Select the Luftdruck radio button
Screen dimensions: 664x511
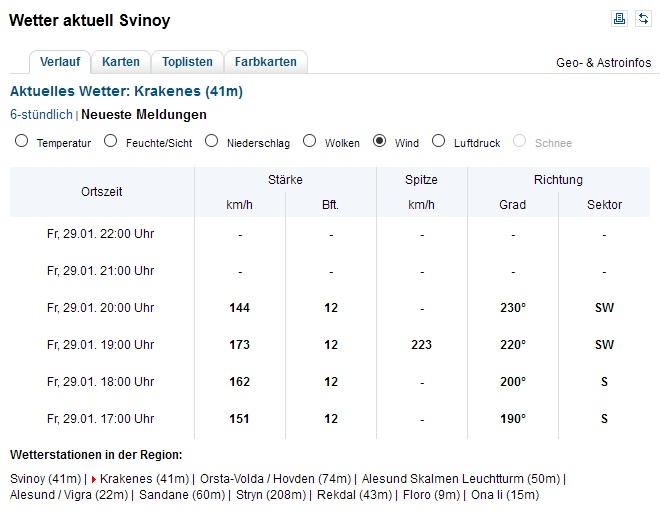[x=439, y=142]
